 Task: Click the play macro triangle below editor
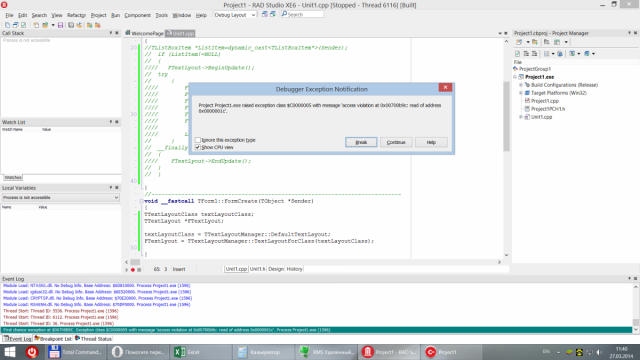(x=127, y=269)
